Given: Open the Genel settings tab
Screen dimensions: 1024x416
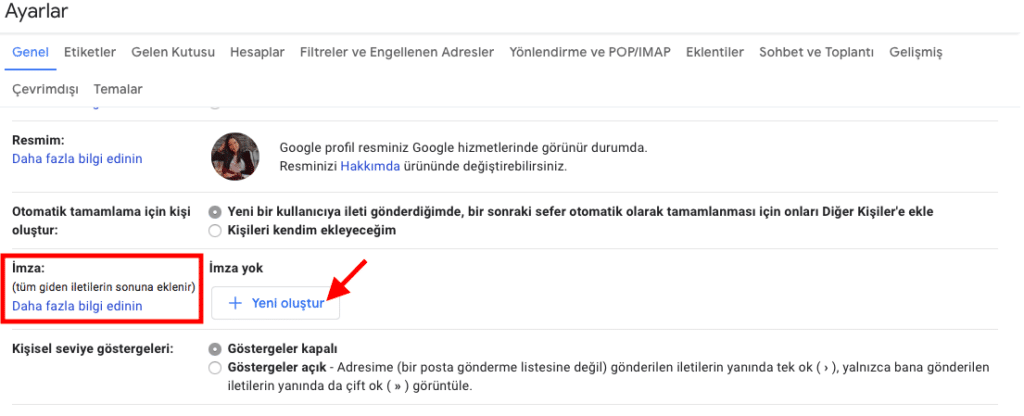Looking at the screenshot, I should point(31,52).
